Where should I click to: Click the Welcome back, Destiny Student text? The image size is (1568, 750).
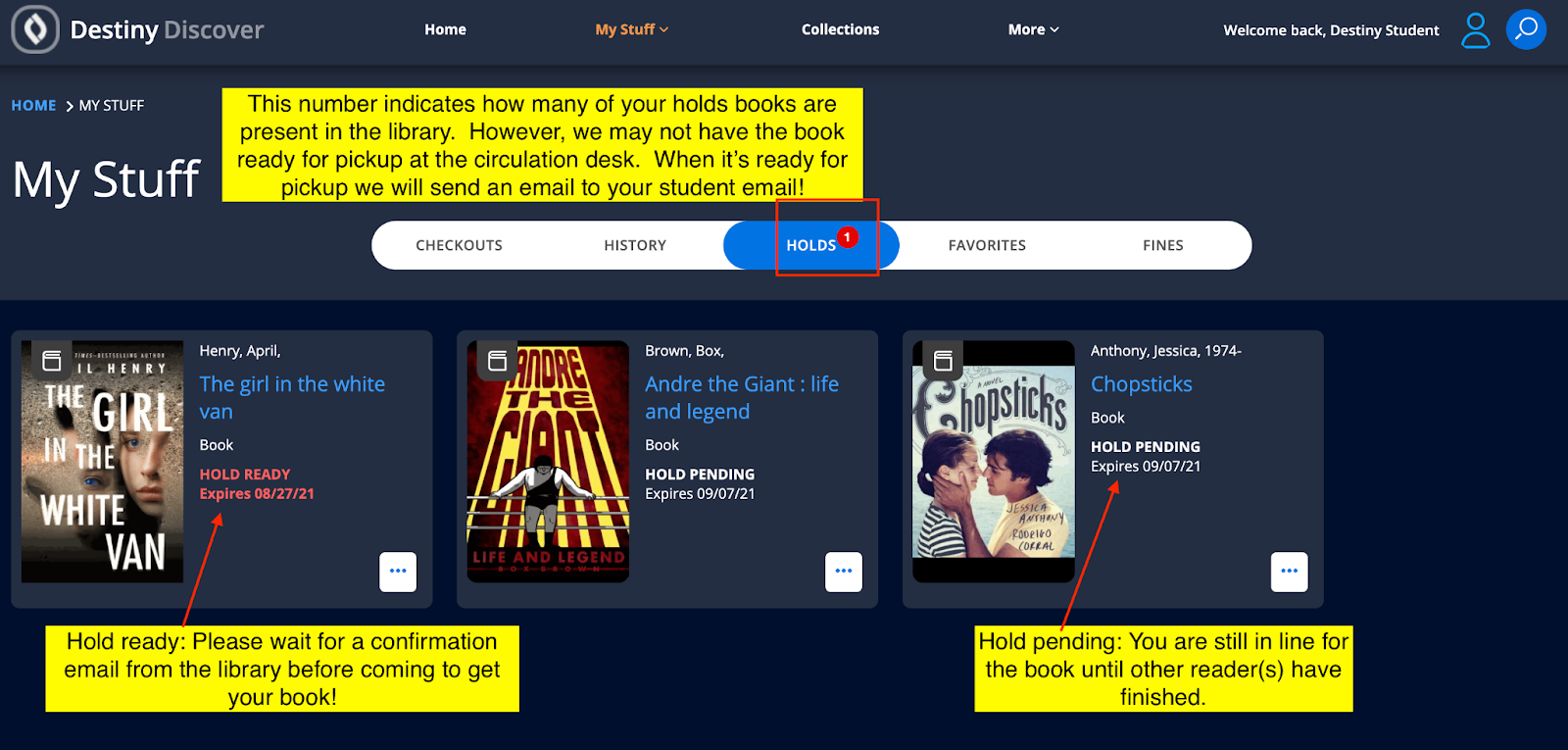pos(1331,30)
